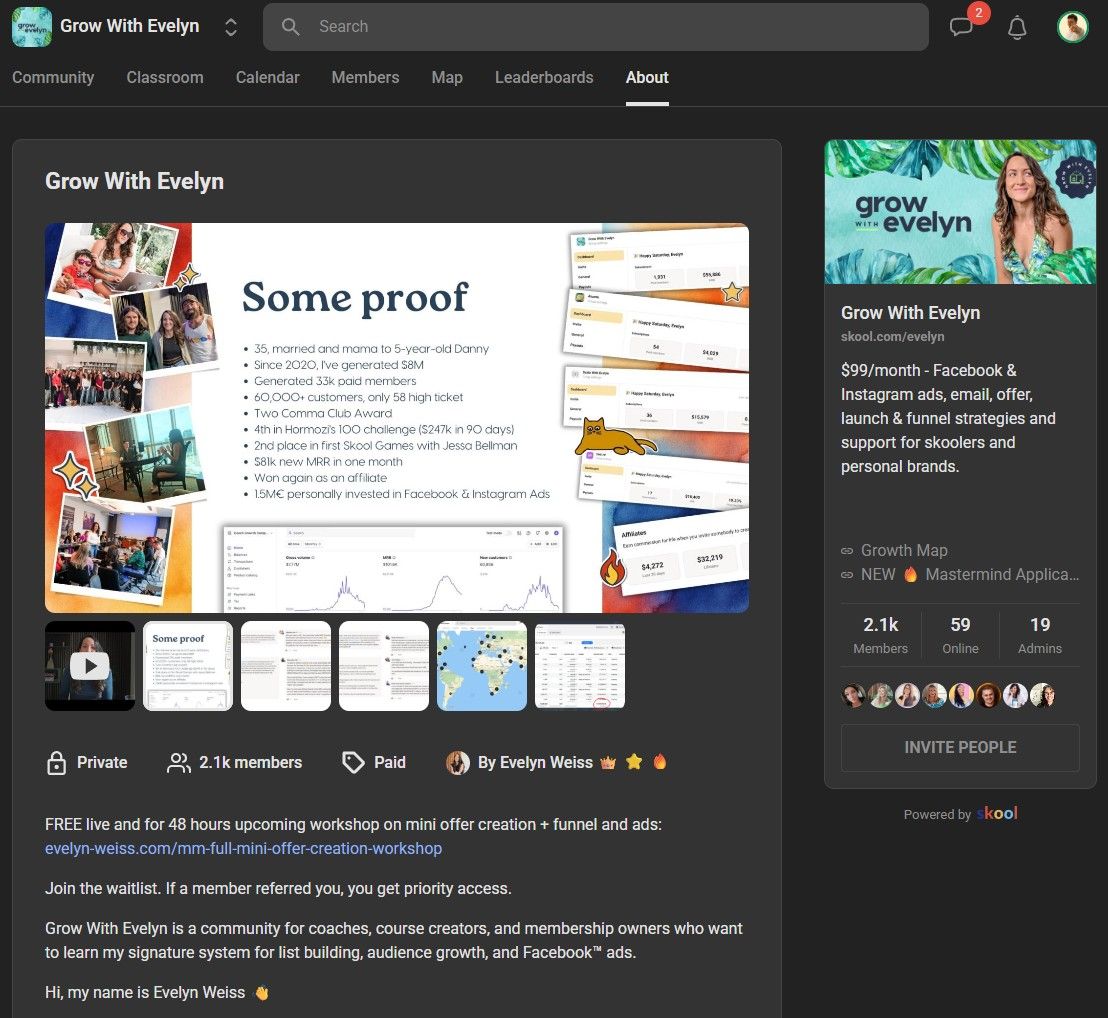The height and width of the screenshot is (1018, 1108).
Task: Click the sidebar Grow With Evelyn title
Action: (910, 313)
